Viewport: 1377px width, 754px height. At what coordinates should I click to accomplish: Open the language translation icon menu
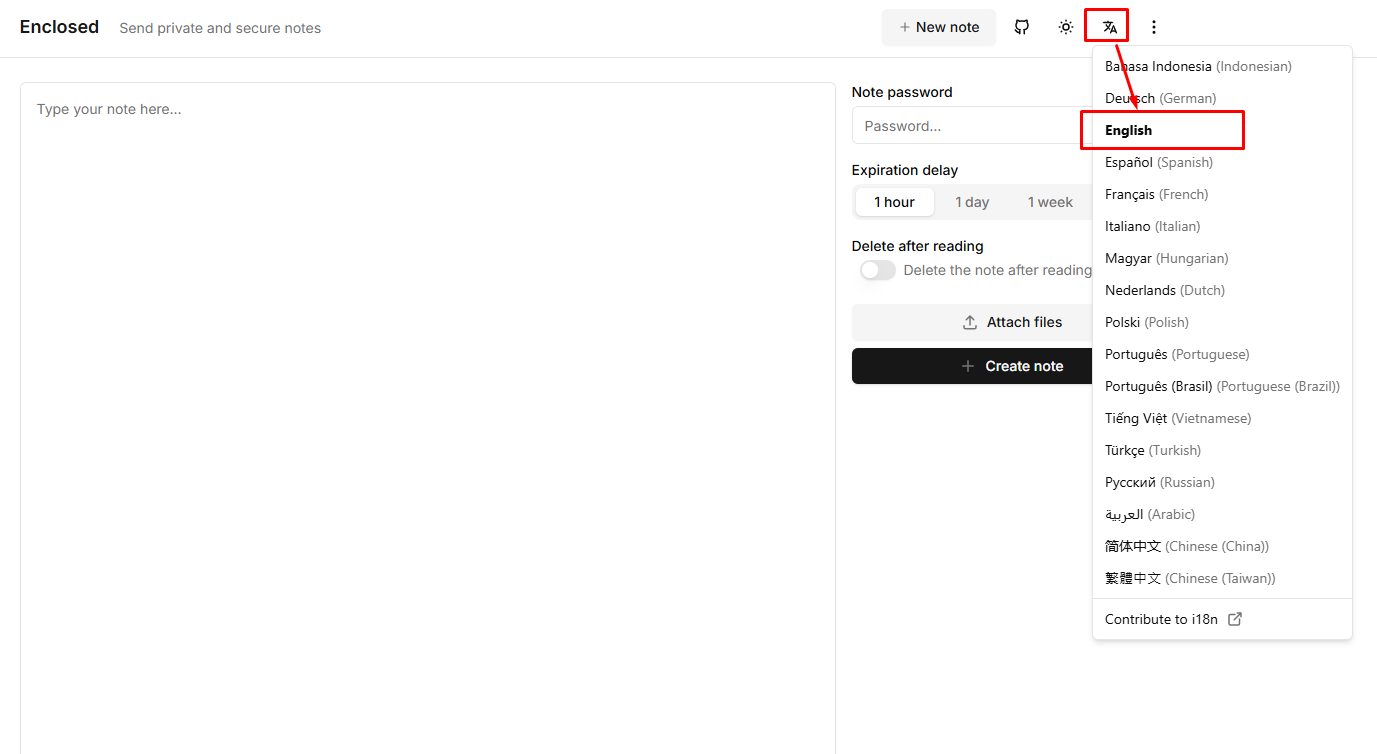(x=1110, y=27)
